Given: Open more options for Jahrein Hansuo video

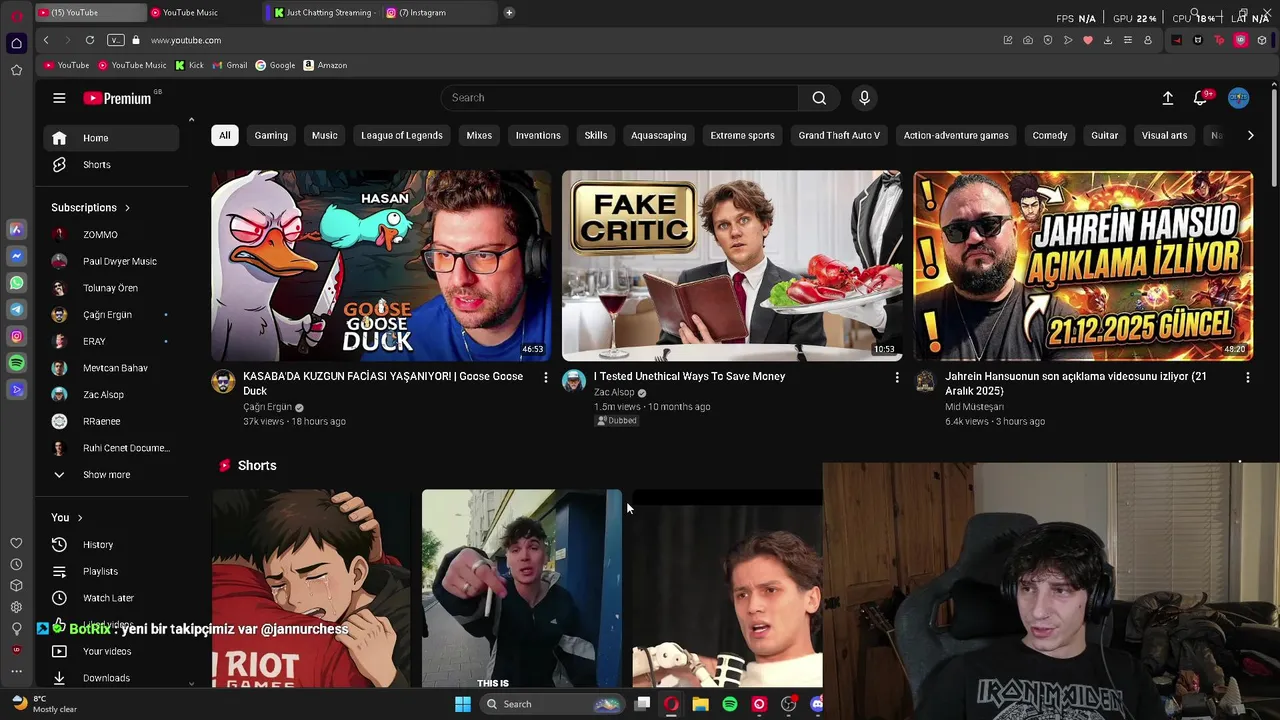Looking at the screenshot, I should [x=1248, y=377].
